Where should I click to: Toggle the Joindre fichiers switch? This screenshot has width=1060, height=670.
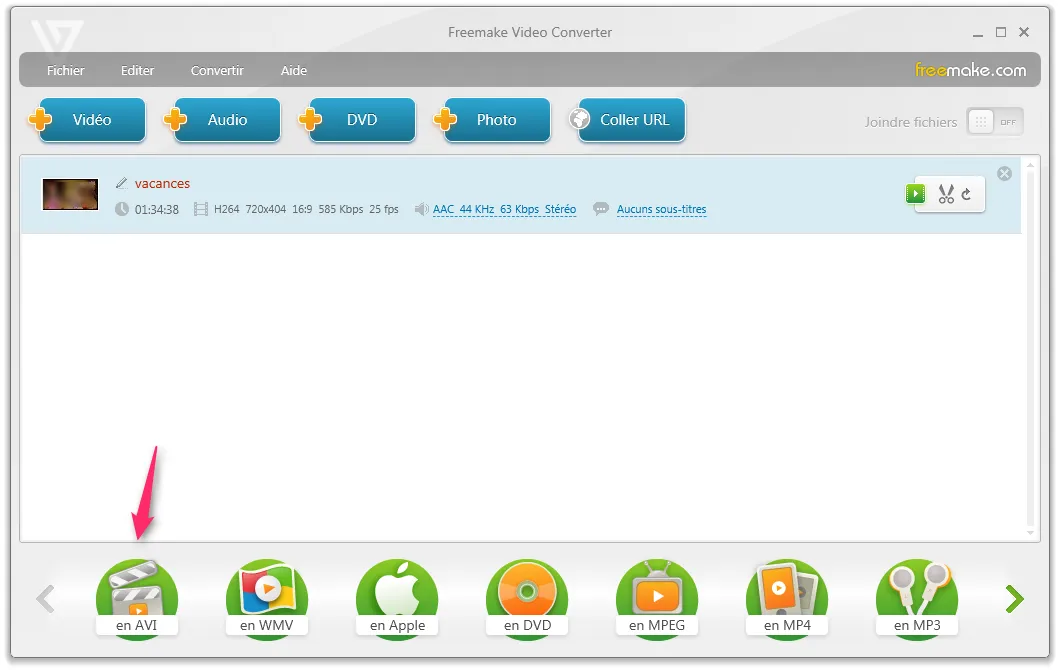coord(995,122)
